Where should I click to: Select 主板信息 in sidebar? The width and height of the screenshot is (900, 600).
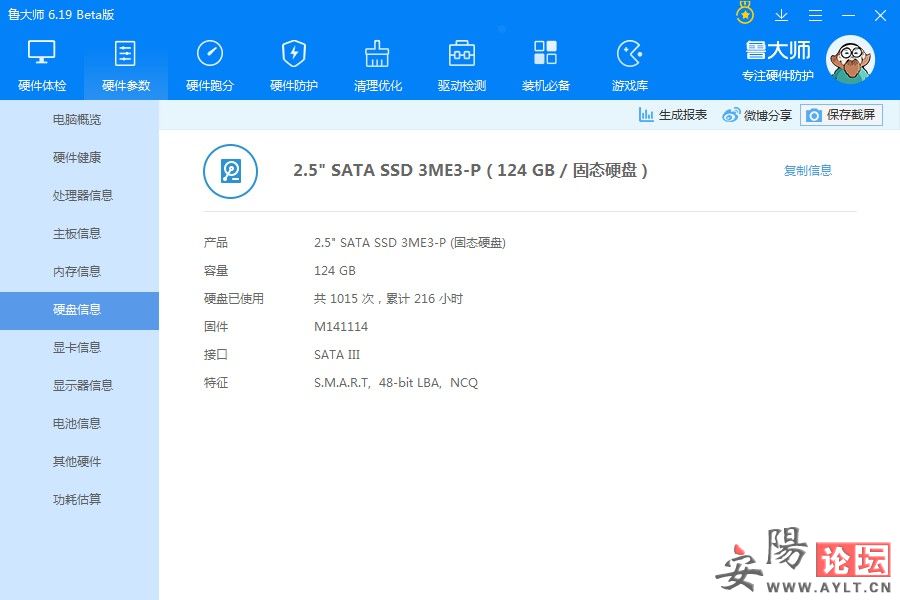79,233
